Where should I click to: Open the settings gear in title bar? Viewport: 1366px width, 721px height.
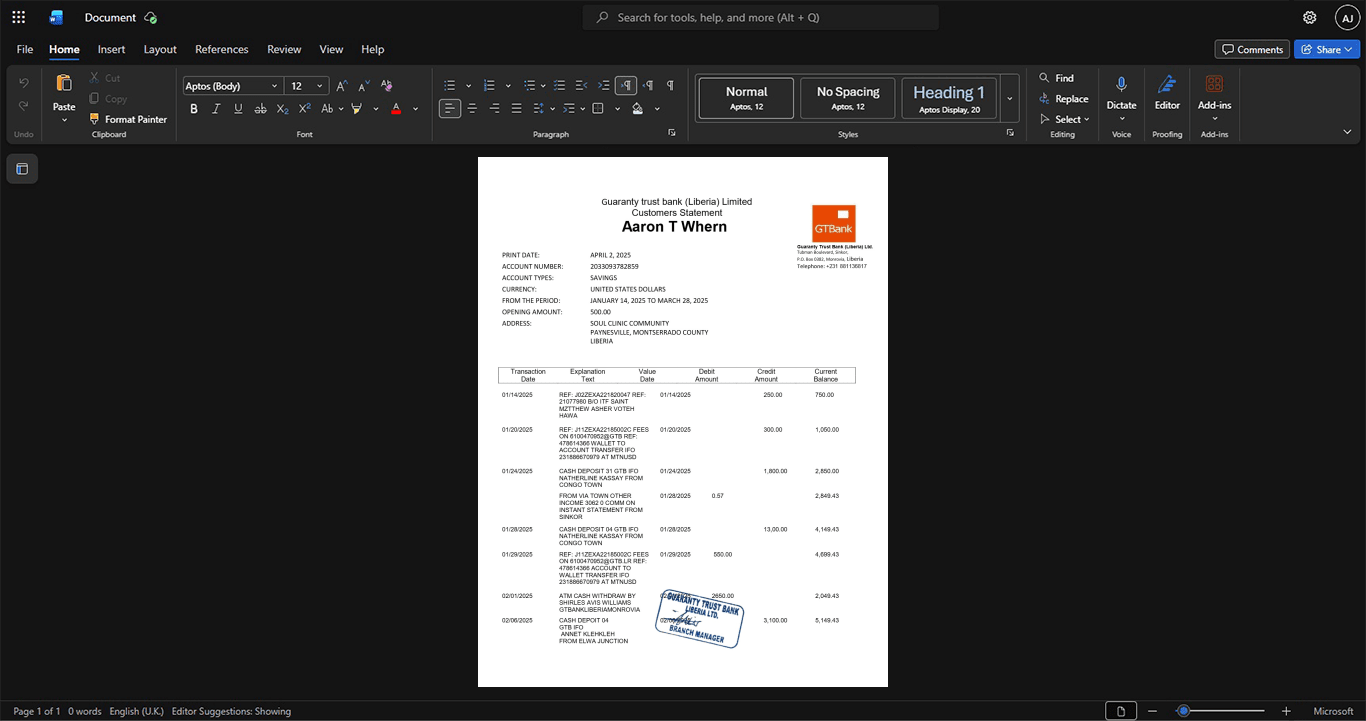(1310, 17)
